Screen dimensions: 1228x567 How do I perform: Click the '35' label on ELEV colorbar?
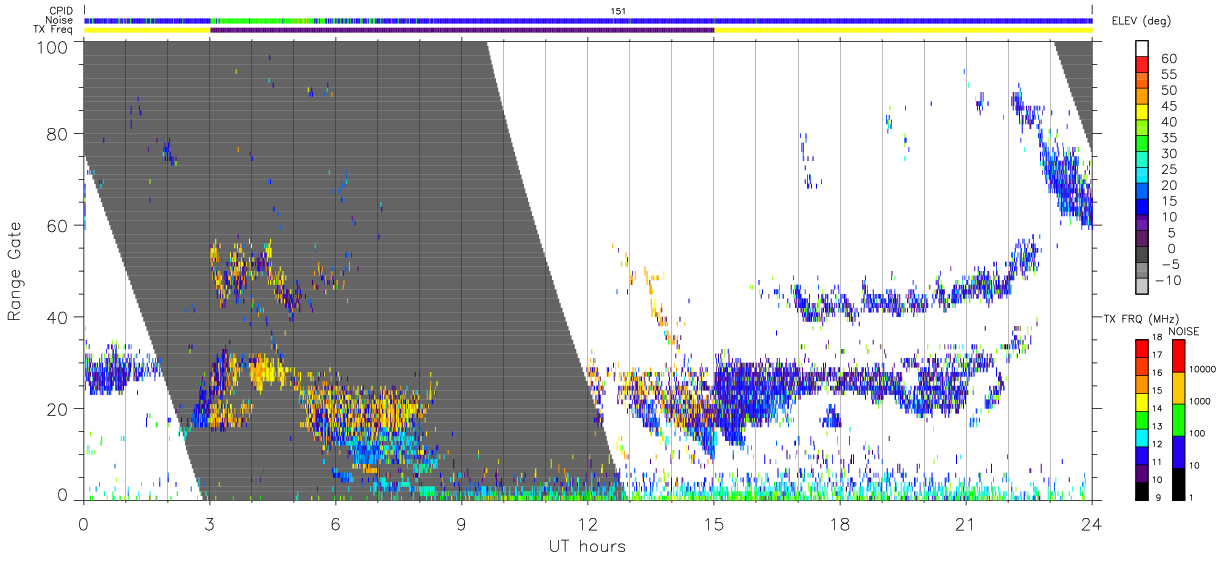[x=1169, y=138]
